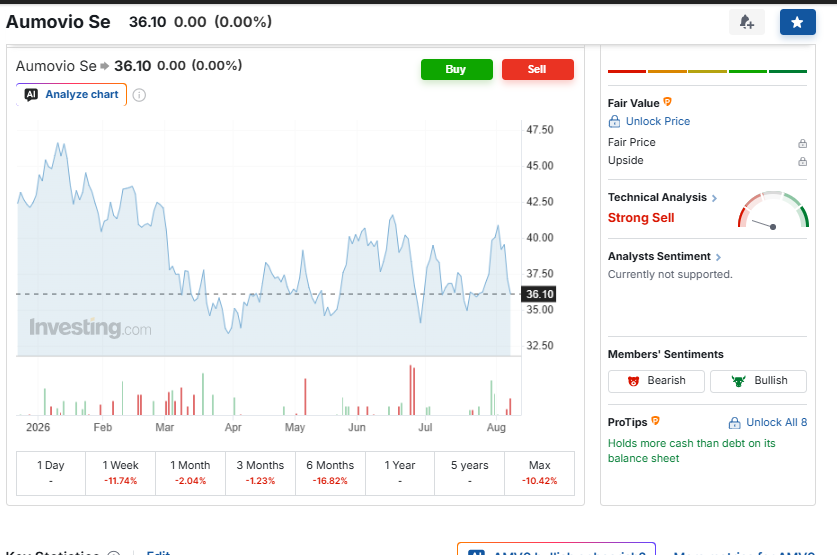Open the Analysts Sentiment heading link
Image resolution: width=837 pixels, height=555 pixels.
coord(659,256)
